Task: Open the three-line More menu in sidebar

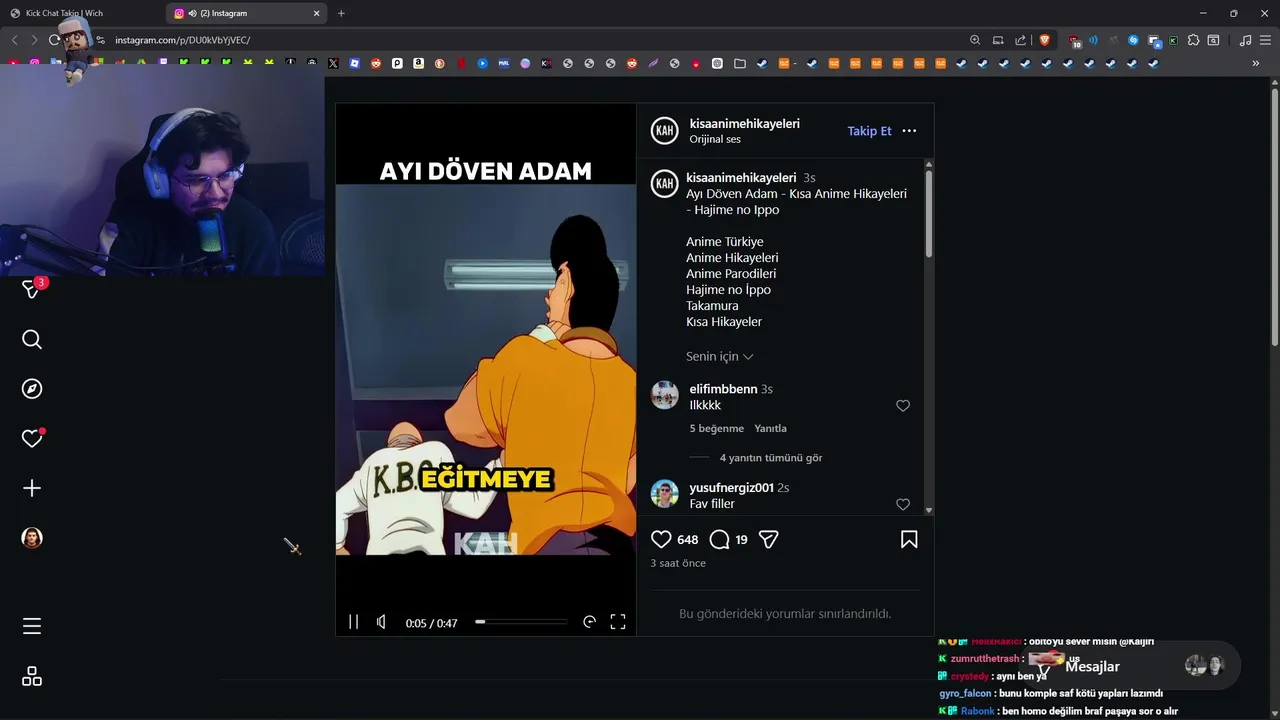Action: [x=32, y=626]
